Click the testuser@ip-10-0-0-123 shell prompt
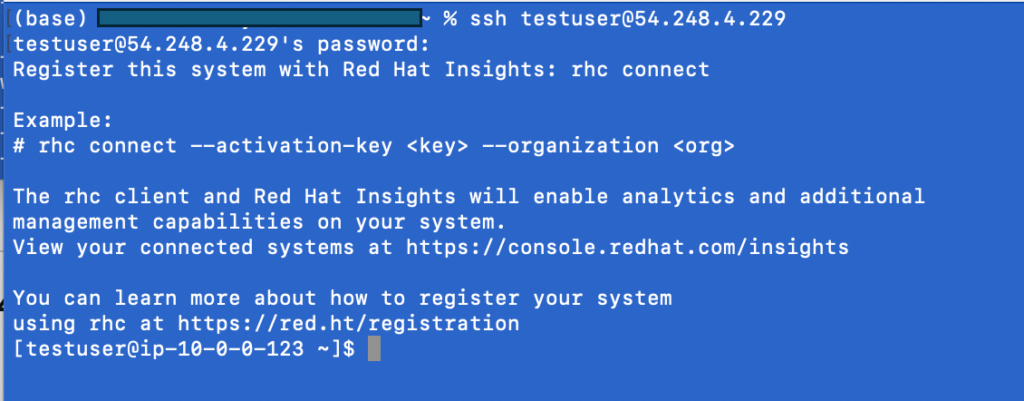 [183, 349]
